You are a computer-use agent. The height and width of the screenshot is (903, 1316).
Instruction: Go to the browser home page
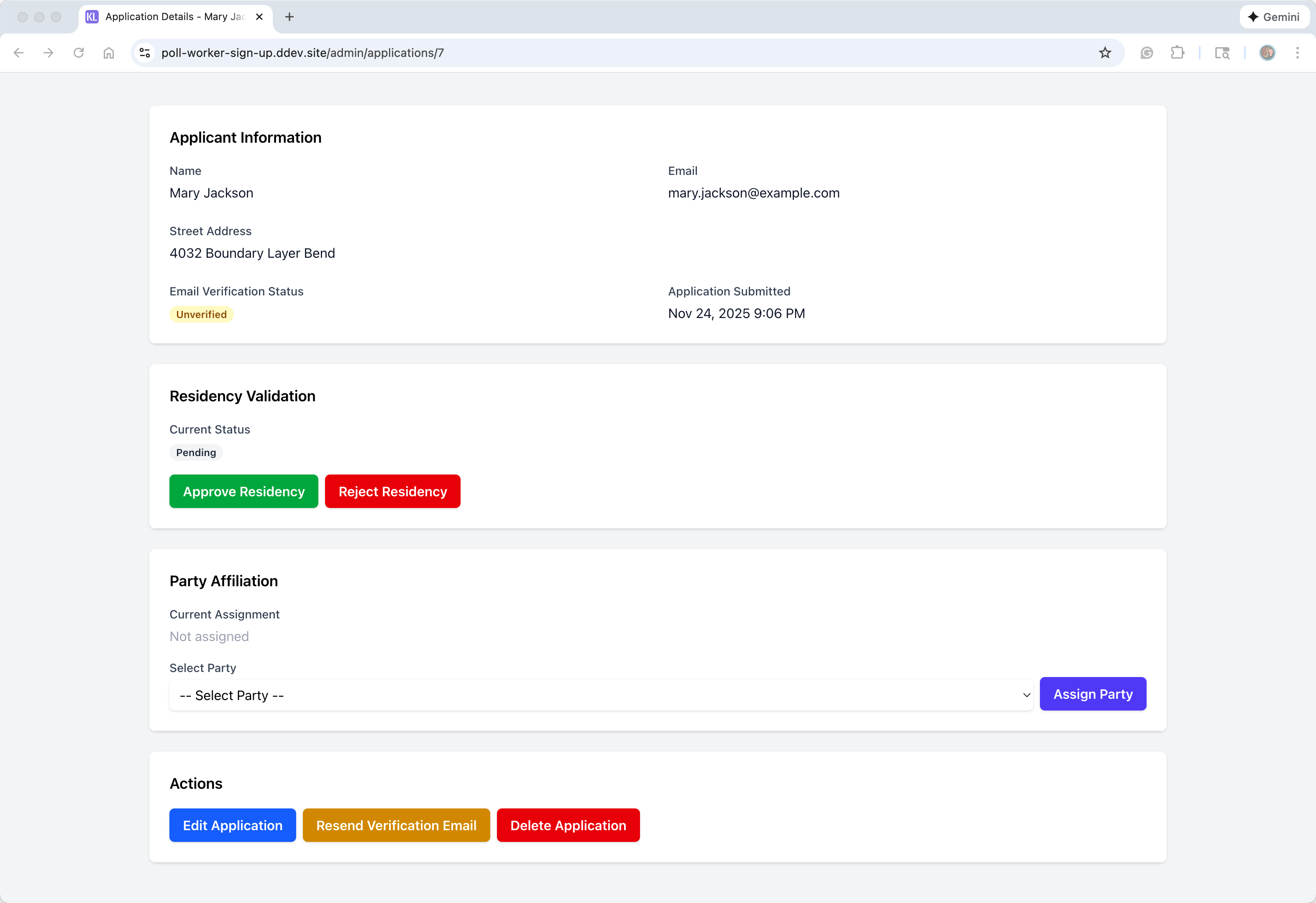coord(109,53)
